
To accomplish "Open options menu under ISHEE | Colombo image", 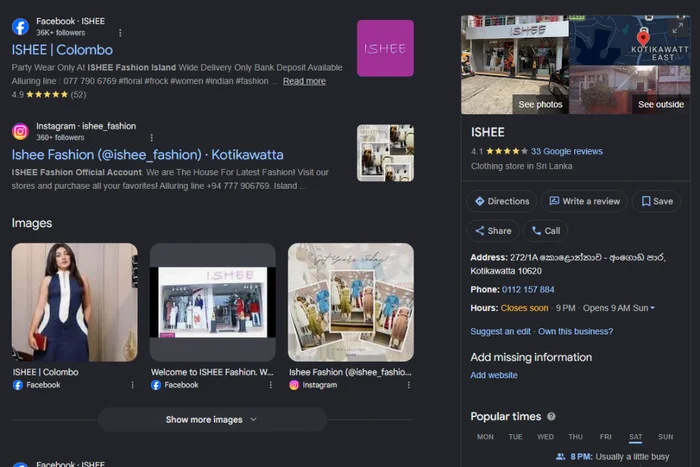I will click(132, 385).
